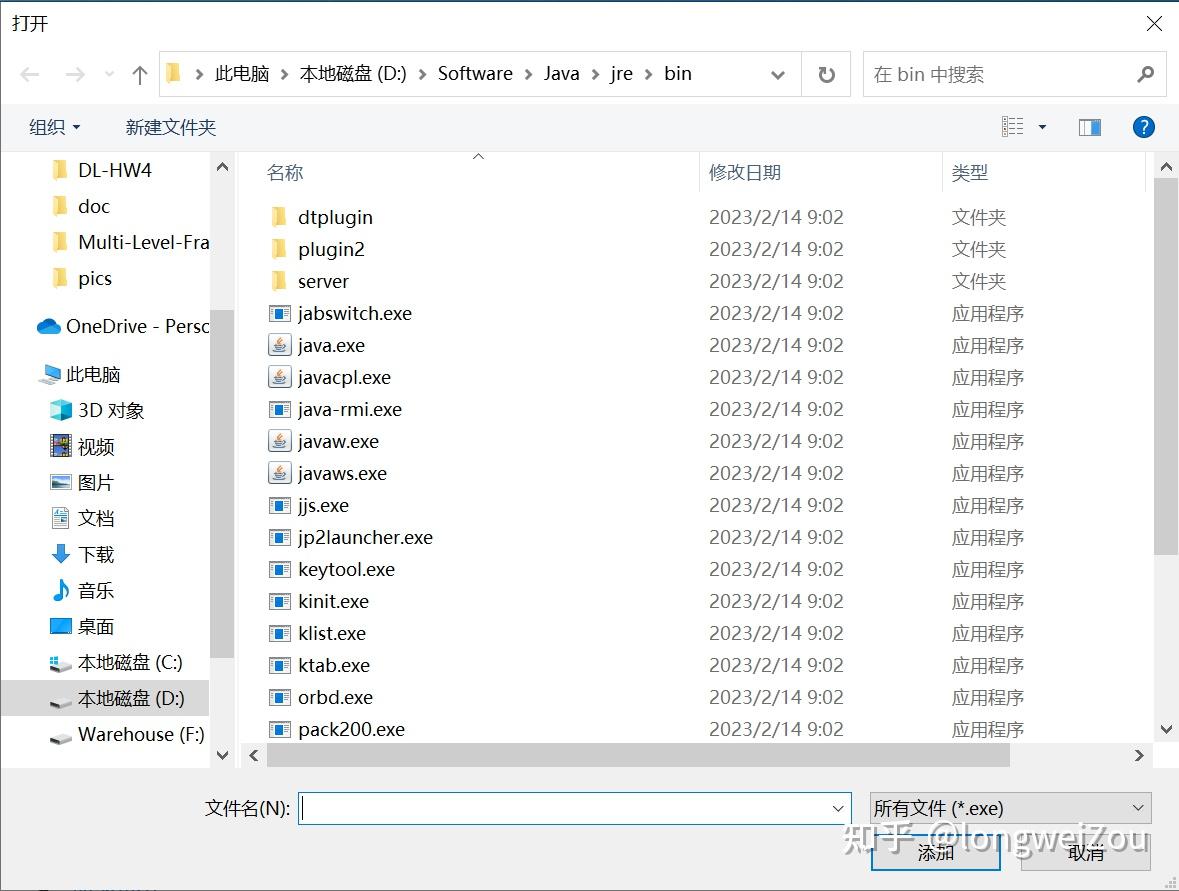Click the 本地磁盘 (C:) drive icon

[61, 663]
